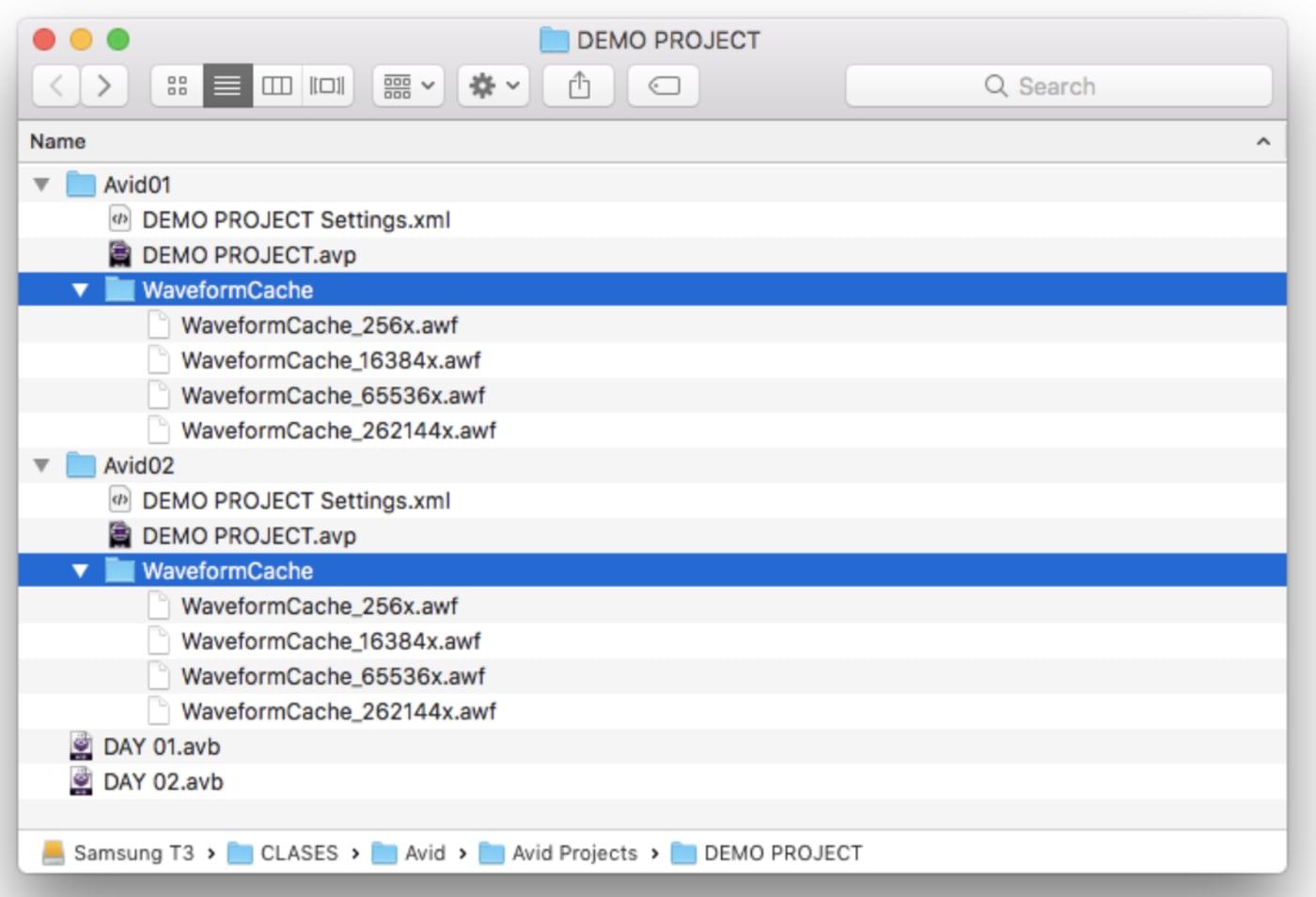Switch to cover flow view
Viewport: 1316px width, 897px height.
point(327,86)
